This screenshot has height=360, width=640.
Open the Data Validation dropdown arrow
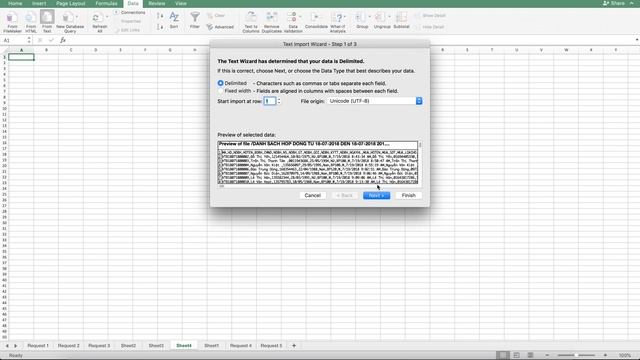pos(300,17)
